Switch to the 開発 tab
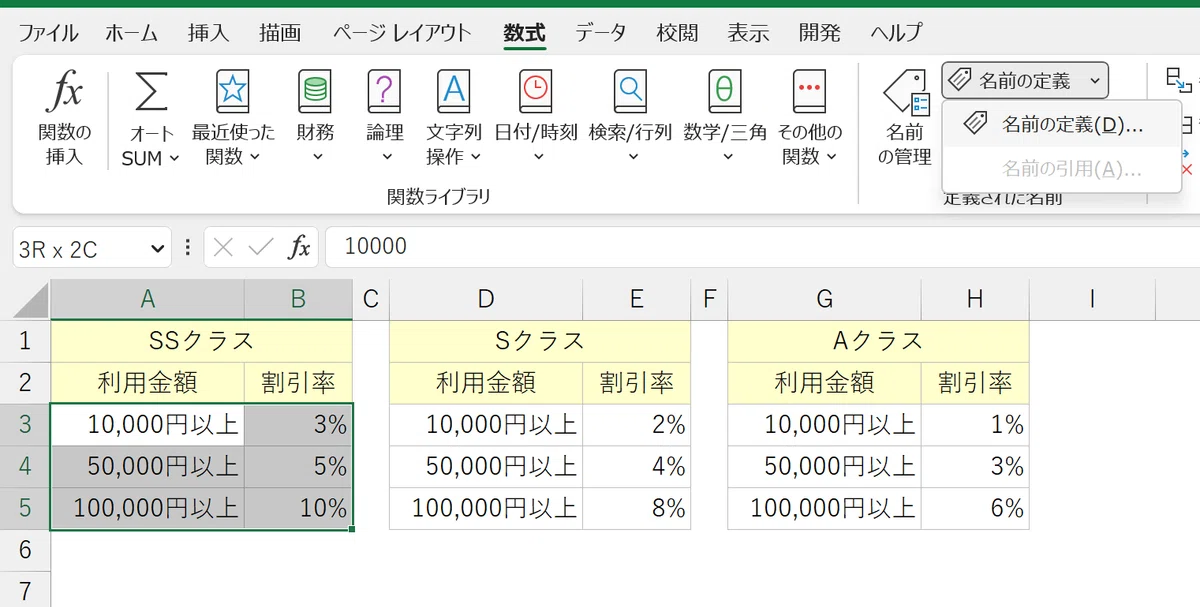 pos(819,32)
